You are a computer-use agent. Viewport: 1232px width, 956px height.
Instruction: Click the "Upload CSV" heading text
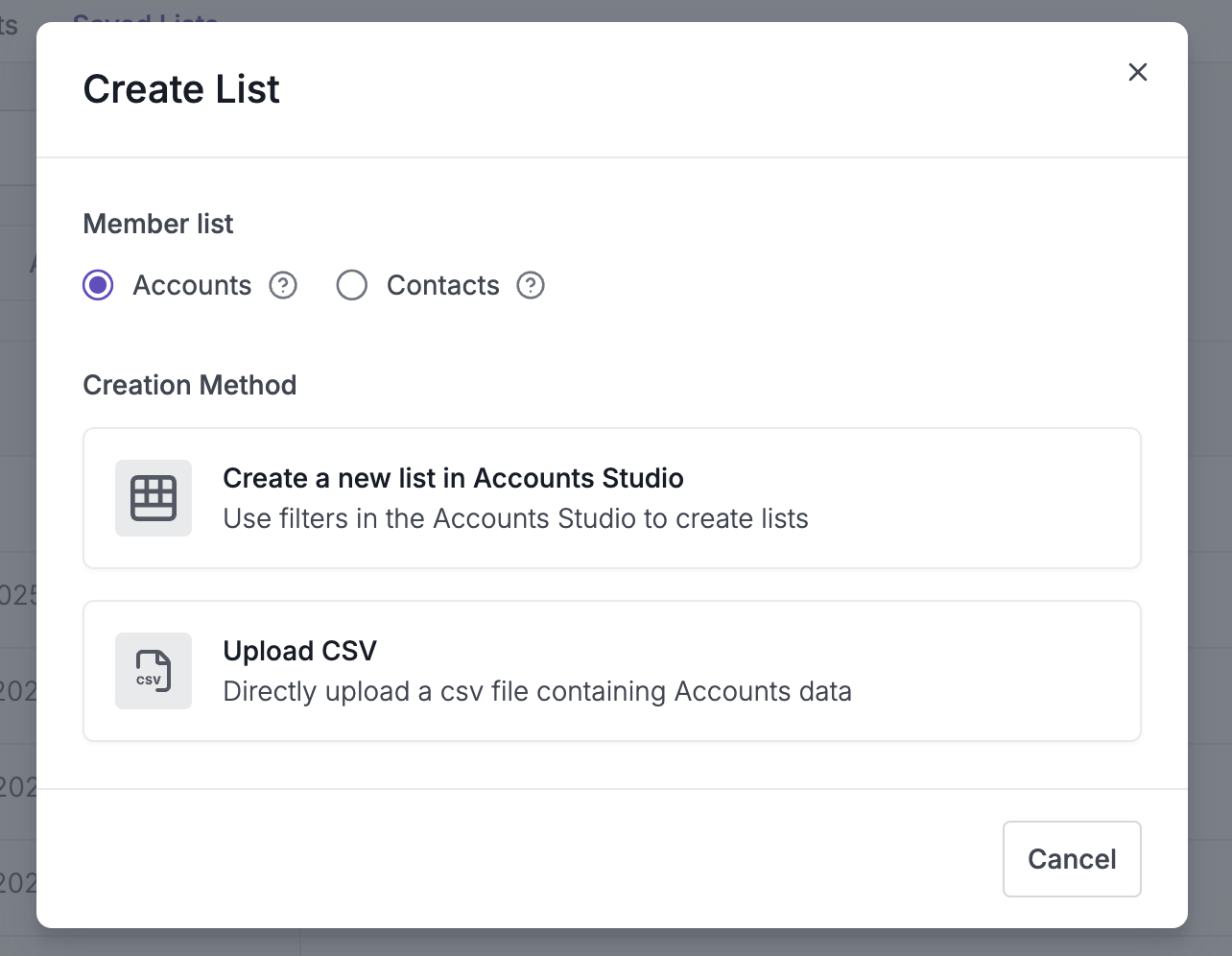tap(299, 651)
